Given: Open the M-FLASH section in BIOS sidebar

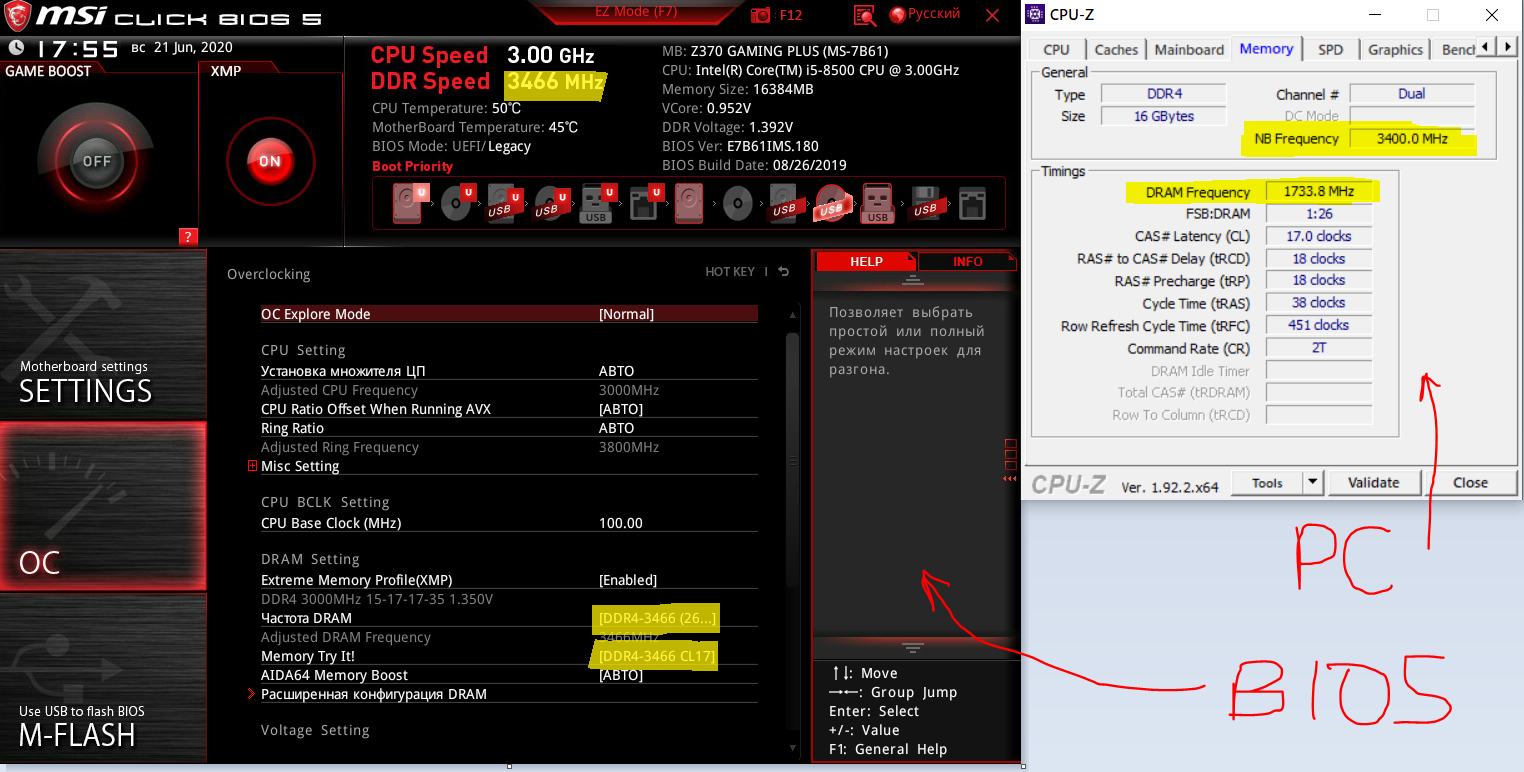Looking at the screenshot, I should point(103,679).
